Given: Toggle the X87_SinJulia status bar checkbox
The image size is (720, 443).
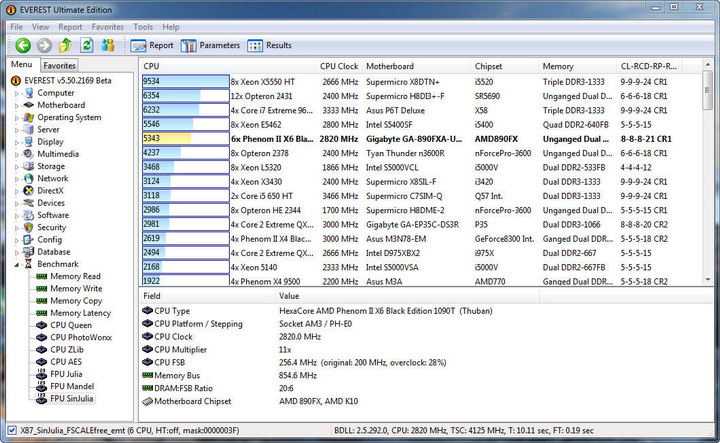Looking at the screenshot, I should tap(12, 431).
